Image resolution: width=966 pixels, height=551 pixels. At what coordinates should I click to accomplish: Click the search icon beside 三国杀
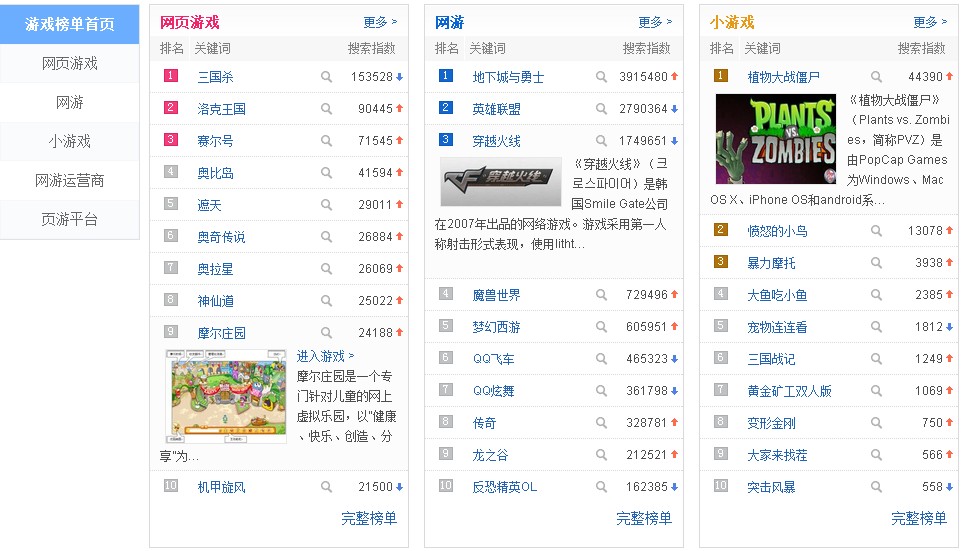[326, 77]
